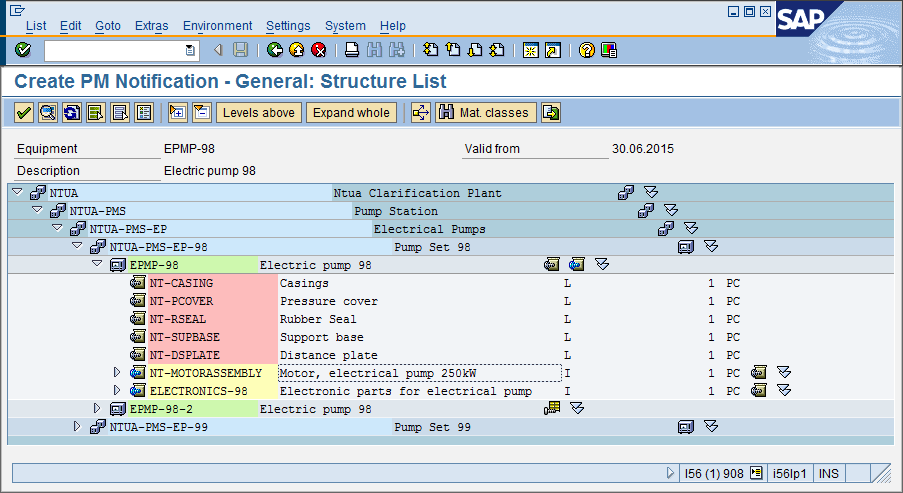Click the Levels above button
Image resolution: width=903 pixels, height=493 pixels.
[x=259, y=112]
